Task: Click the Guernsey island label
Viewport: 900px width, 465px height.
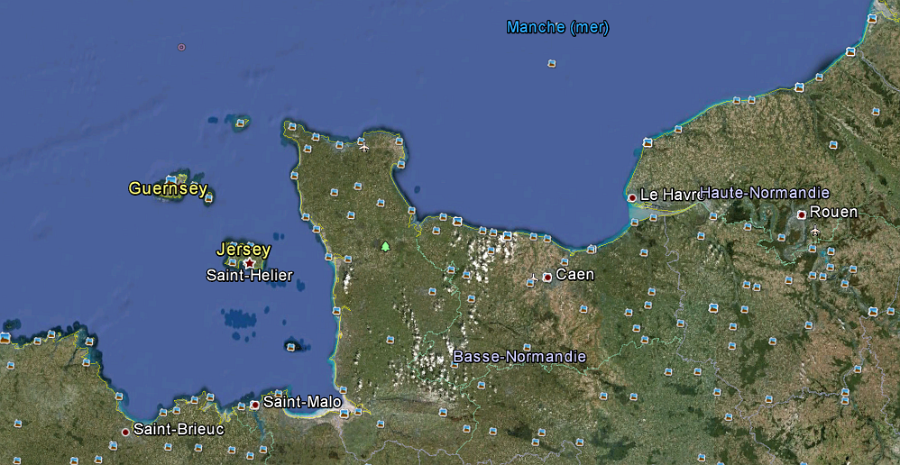Action: tap(168, 188)
